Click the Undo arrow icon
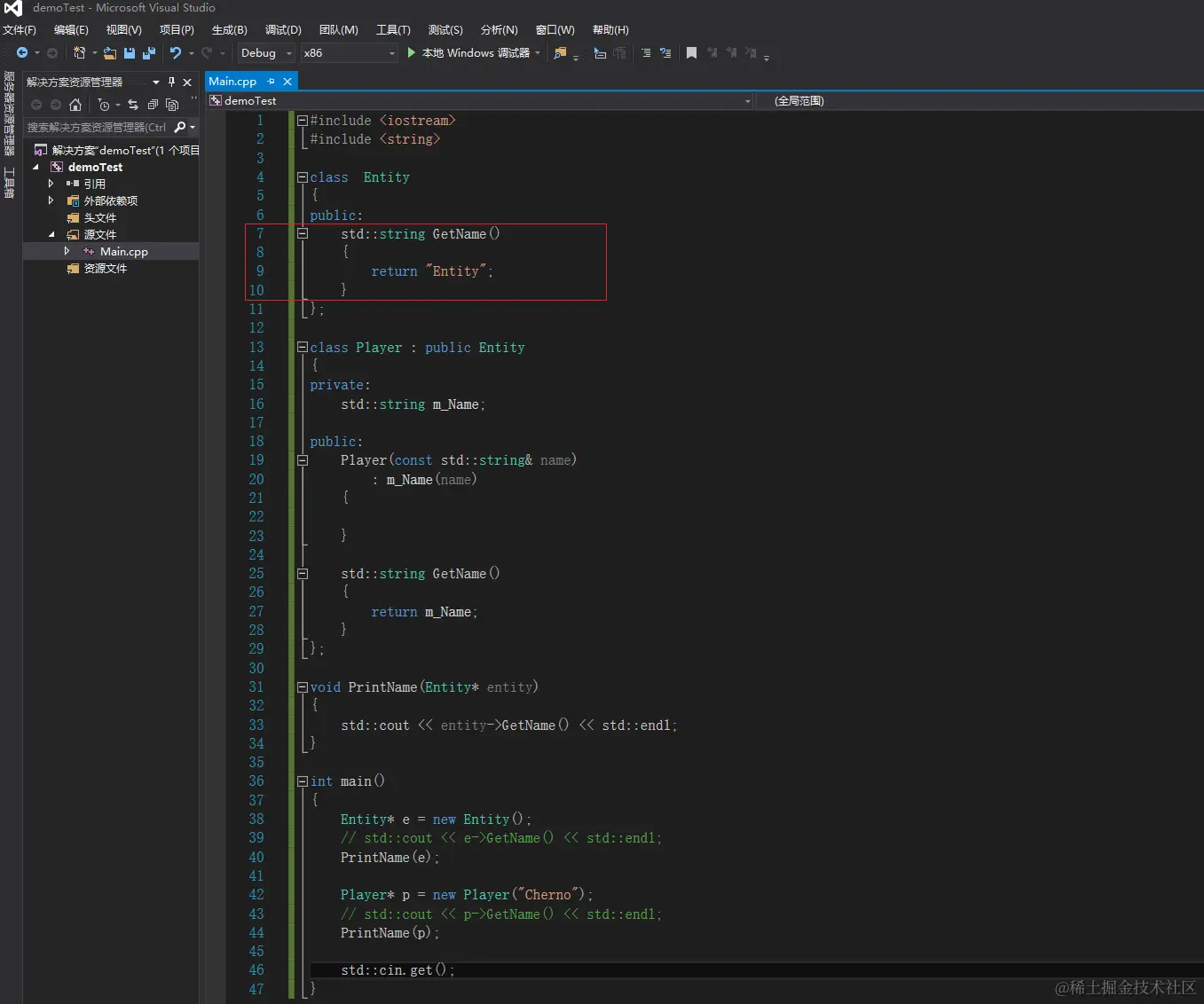1204x1004 pixels. 176,53
